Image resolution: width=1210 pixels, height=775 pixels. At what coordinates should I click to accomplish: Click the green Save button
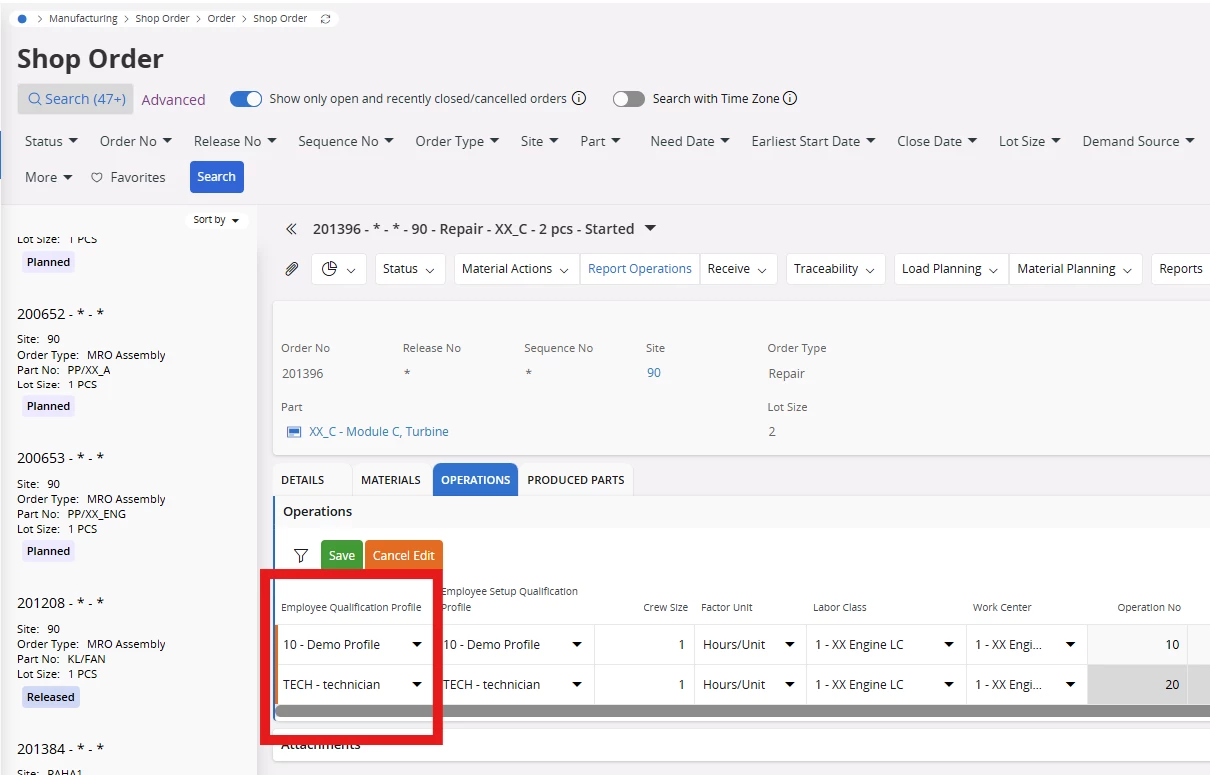tap(342, 556)
